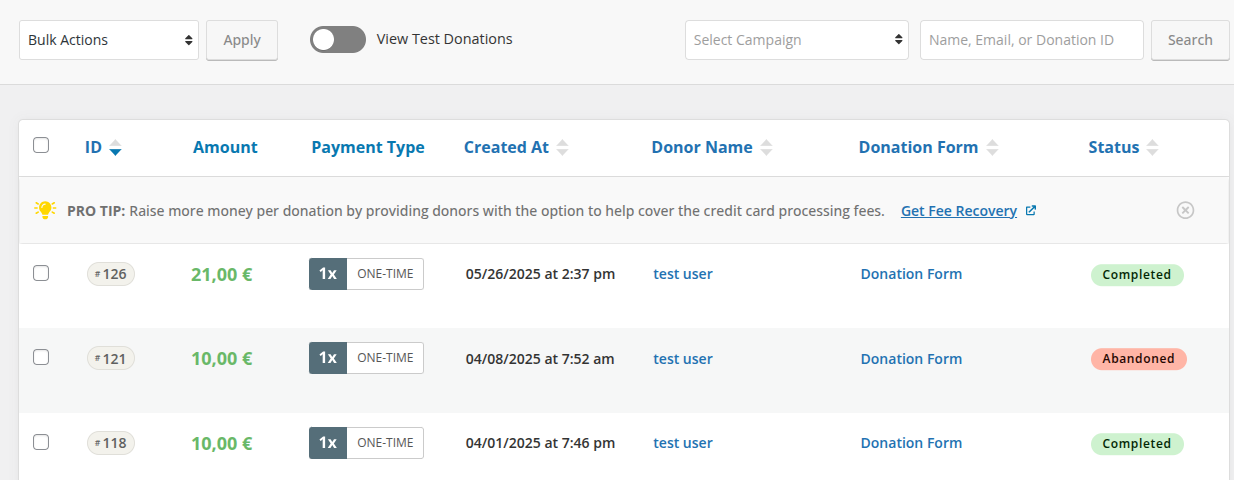Check the select-all donations checkbox
Screen dimensions: 1234x480
(41, 145)
